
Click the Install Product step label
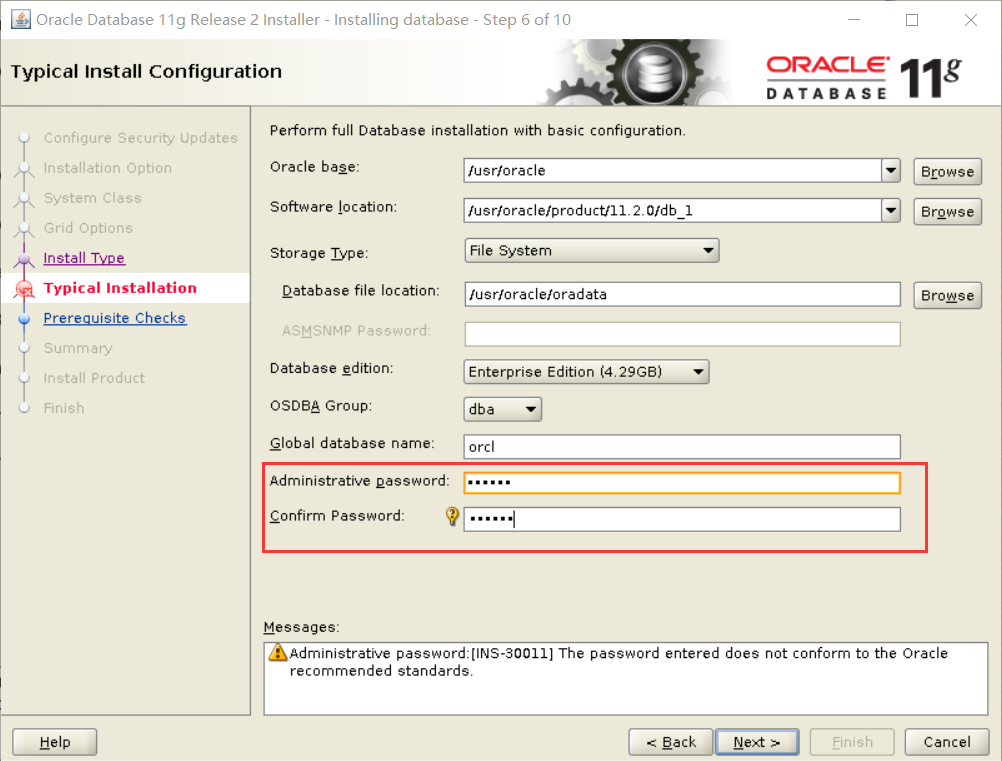click(94, 378)
